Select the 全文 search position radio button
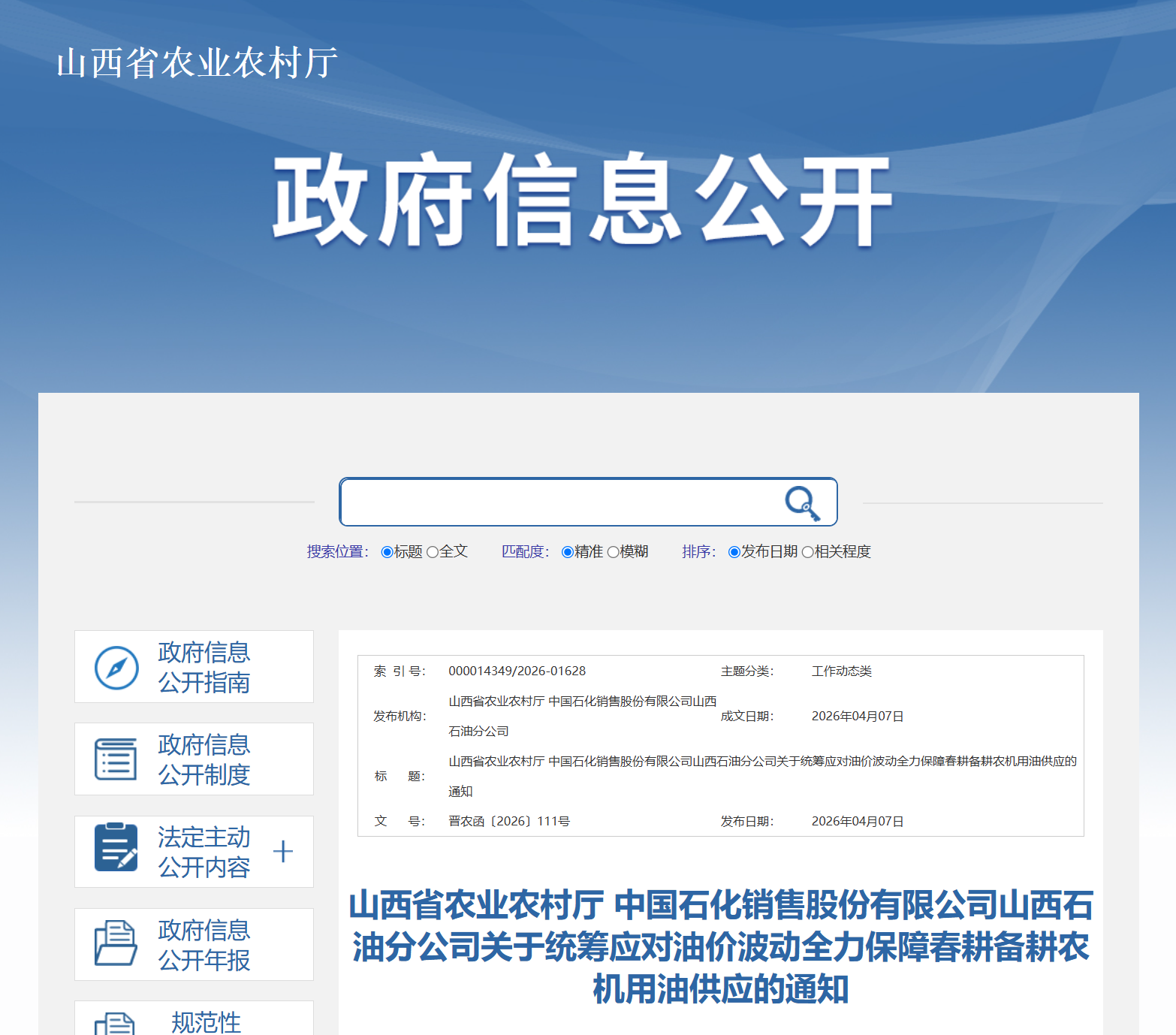Viewport: 1176px width, 1035px height. click(433, 552)
